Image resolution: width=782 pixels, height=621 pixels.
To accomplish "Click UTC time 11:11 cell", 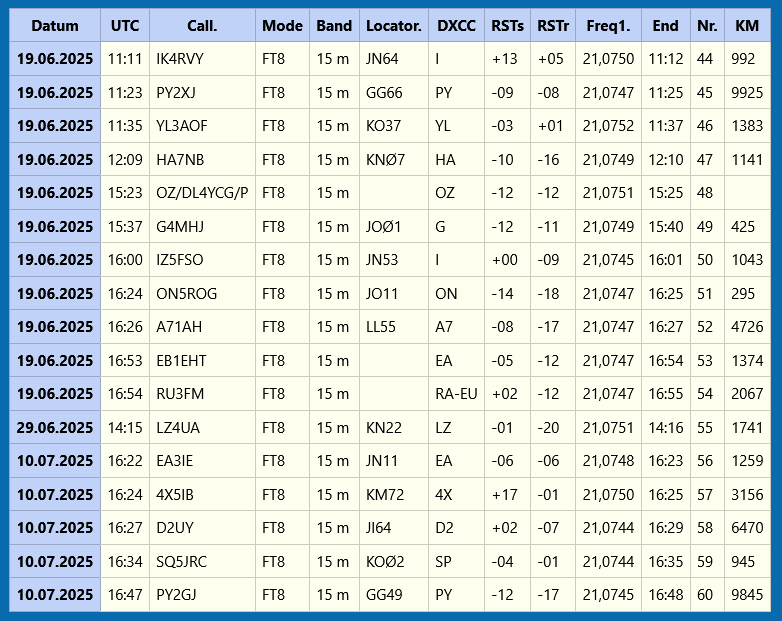I will click(125, 59).
